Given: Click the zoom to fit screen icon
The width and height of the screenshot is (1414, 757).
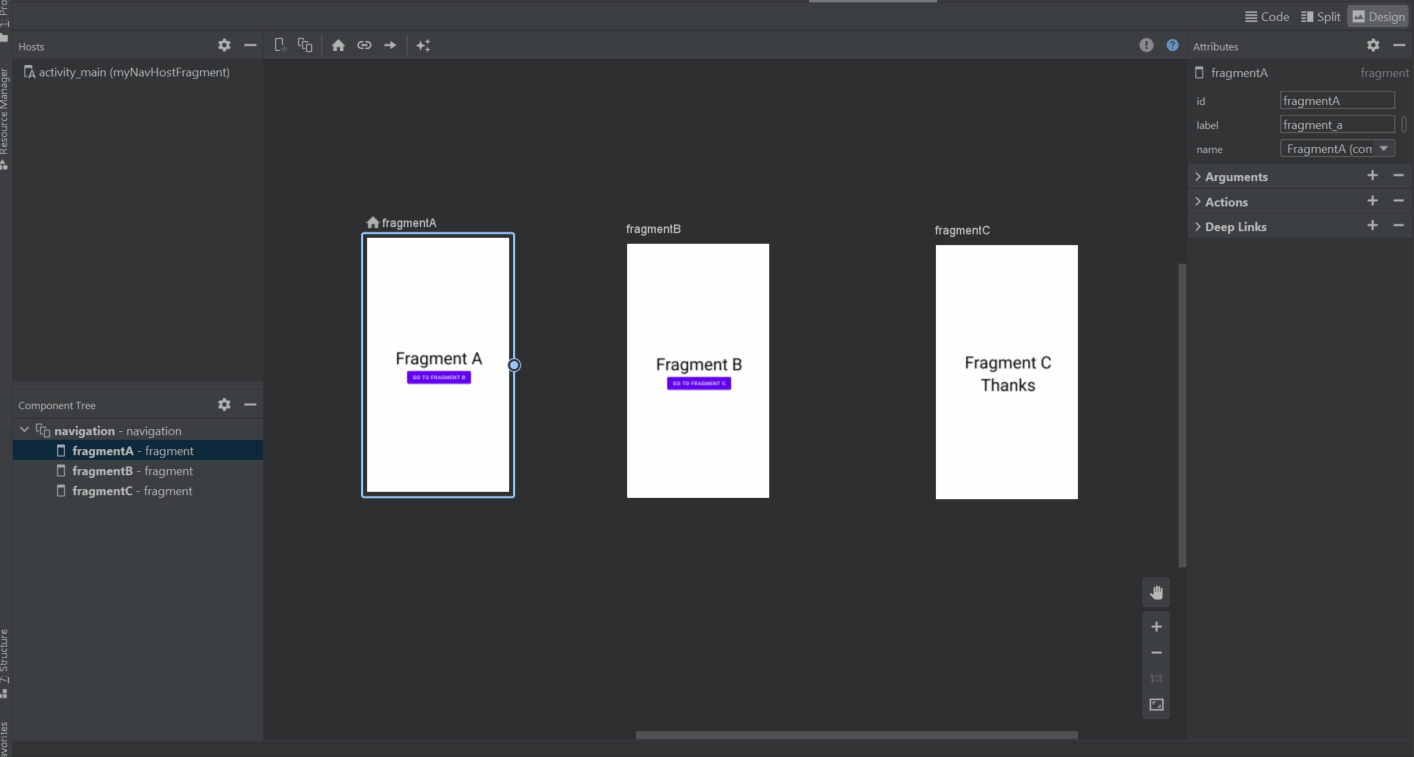Looking at the screenshot, I should coord(1157,705).
